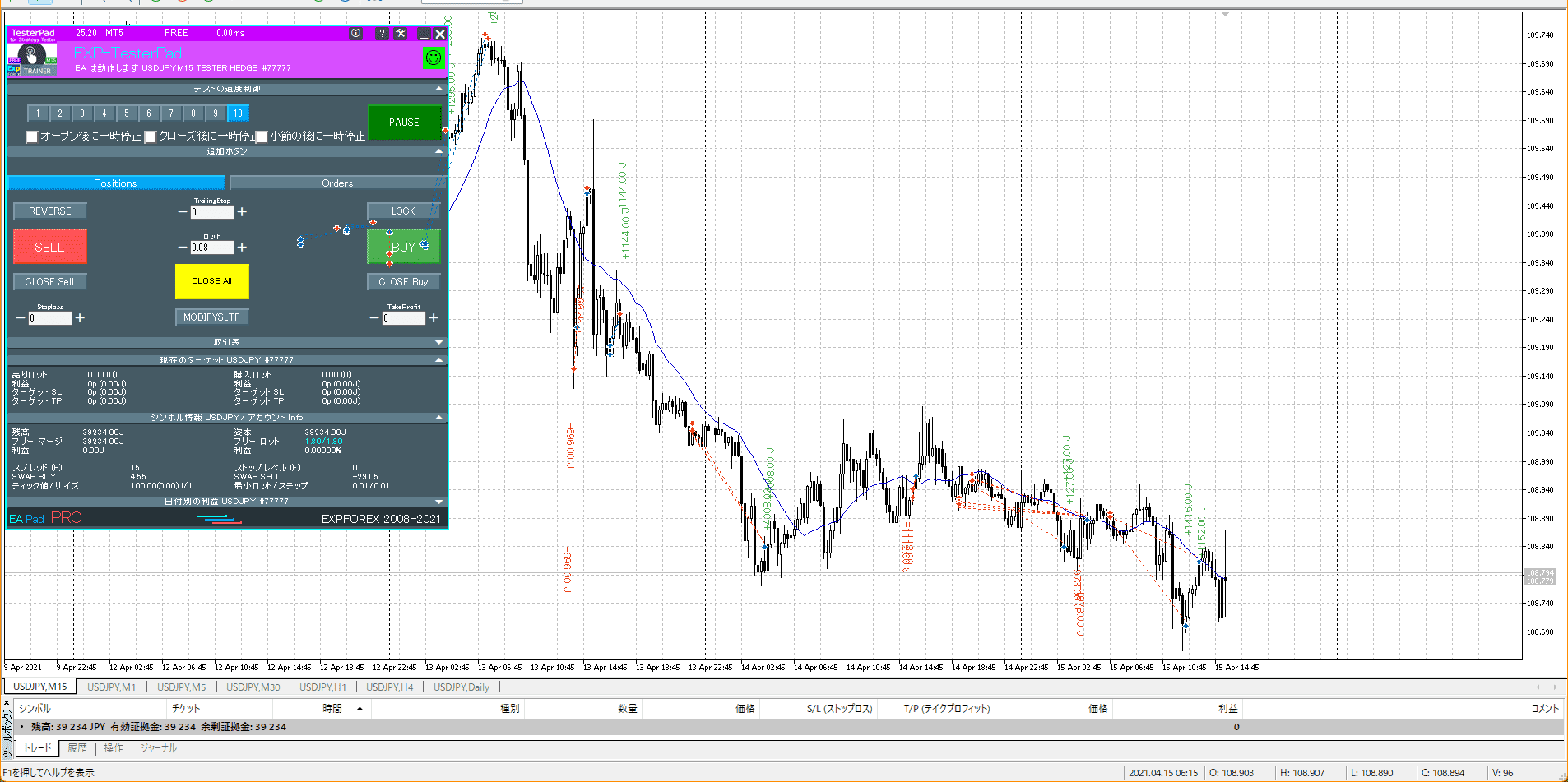Click the TesterPad Trainer logo icon
The image size is (1568, 782).
tap(32, 58)
